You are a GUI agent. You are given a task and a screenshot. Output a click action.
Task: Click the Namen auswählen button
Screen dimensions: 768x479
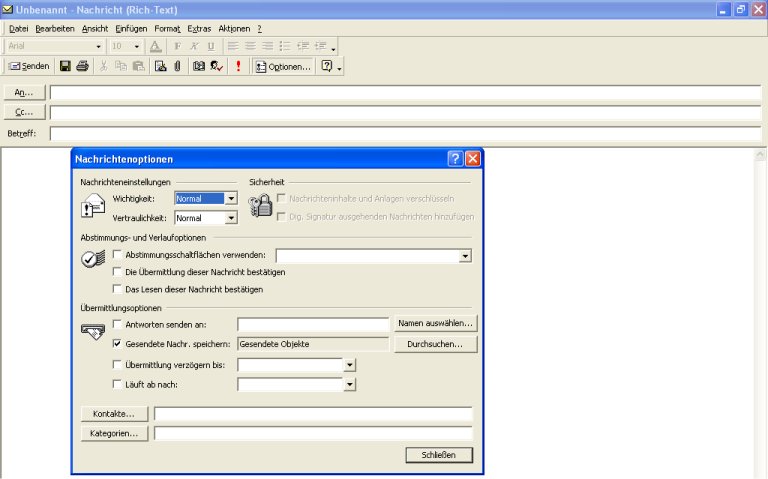pos(435,323)
